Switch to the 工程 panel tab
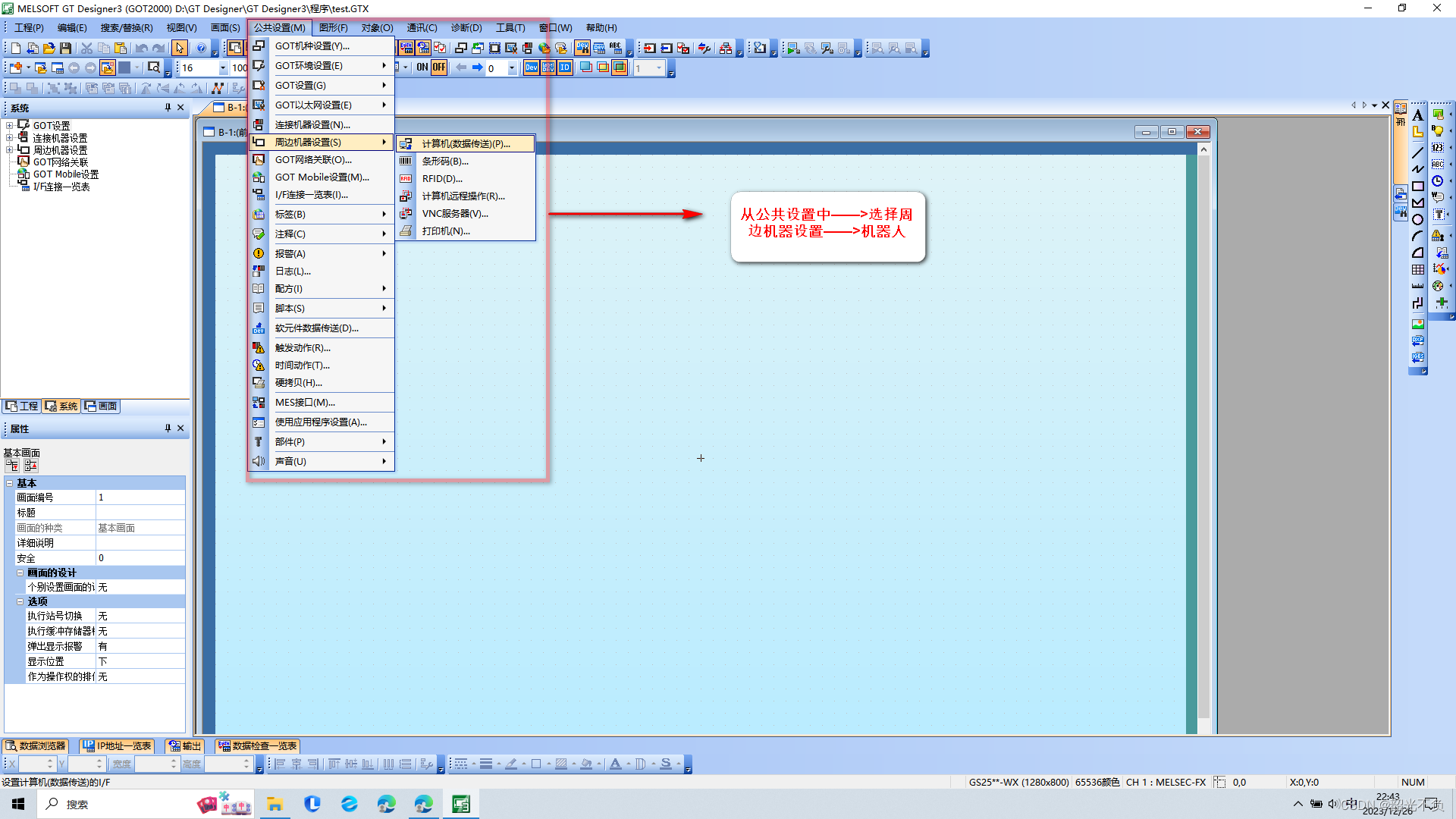This screenshot has height=819, width=1456. [22, 406]
